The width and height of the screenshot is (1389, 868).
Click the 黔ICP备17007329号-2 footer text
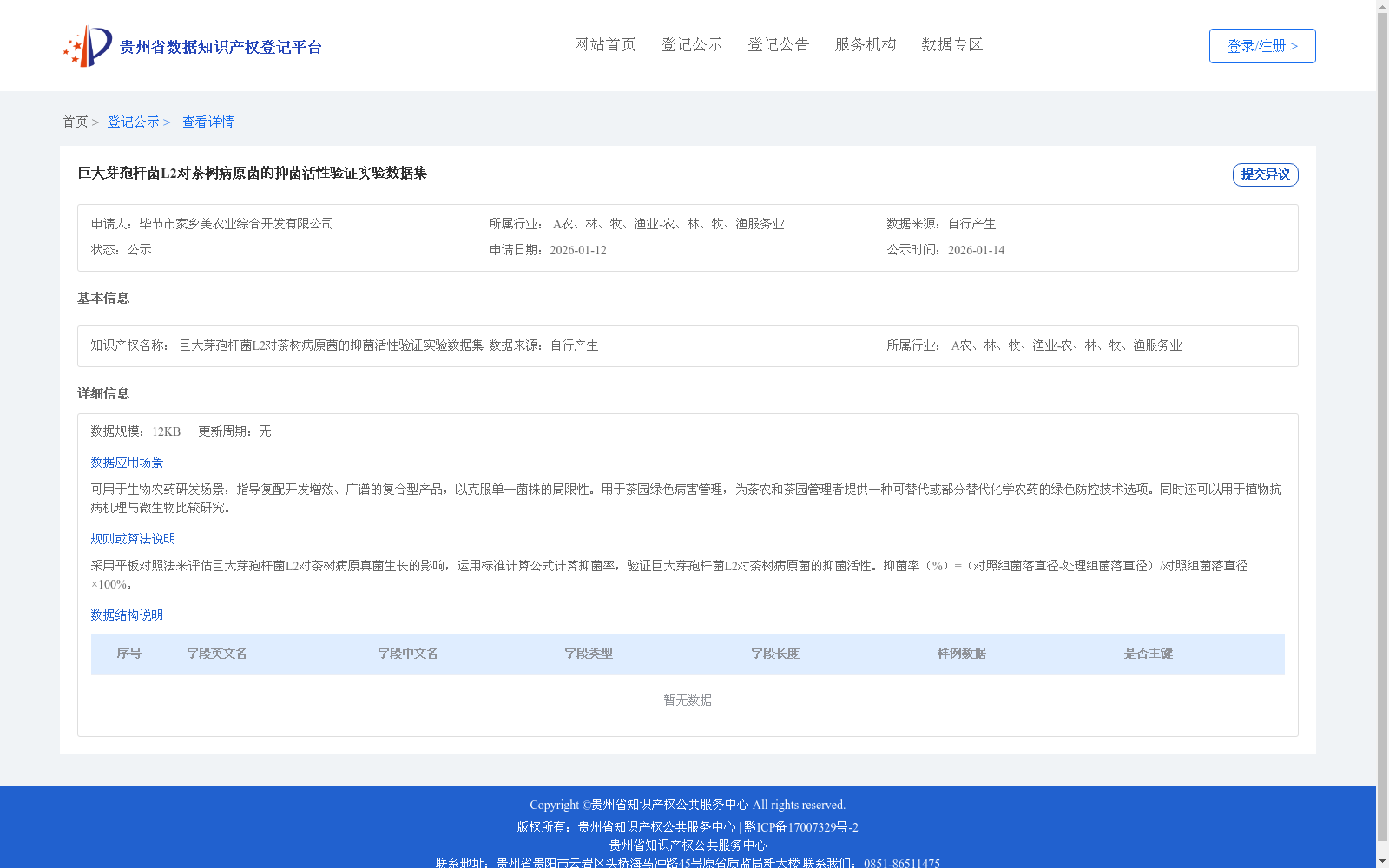pyautogui.click(x=801, y=827)
